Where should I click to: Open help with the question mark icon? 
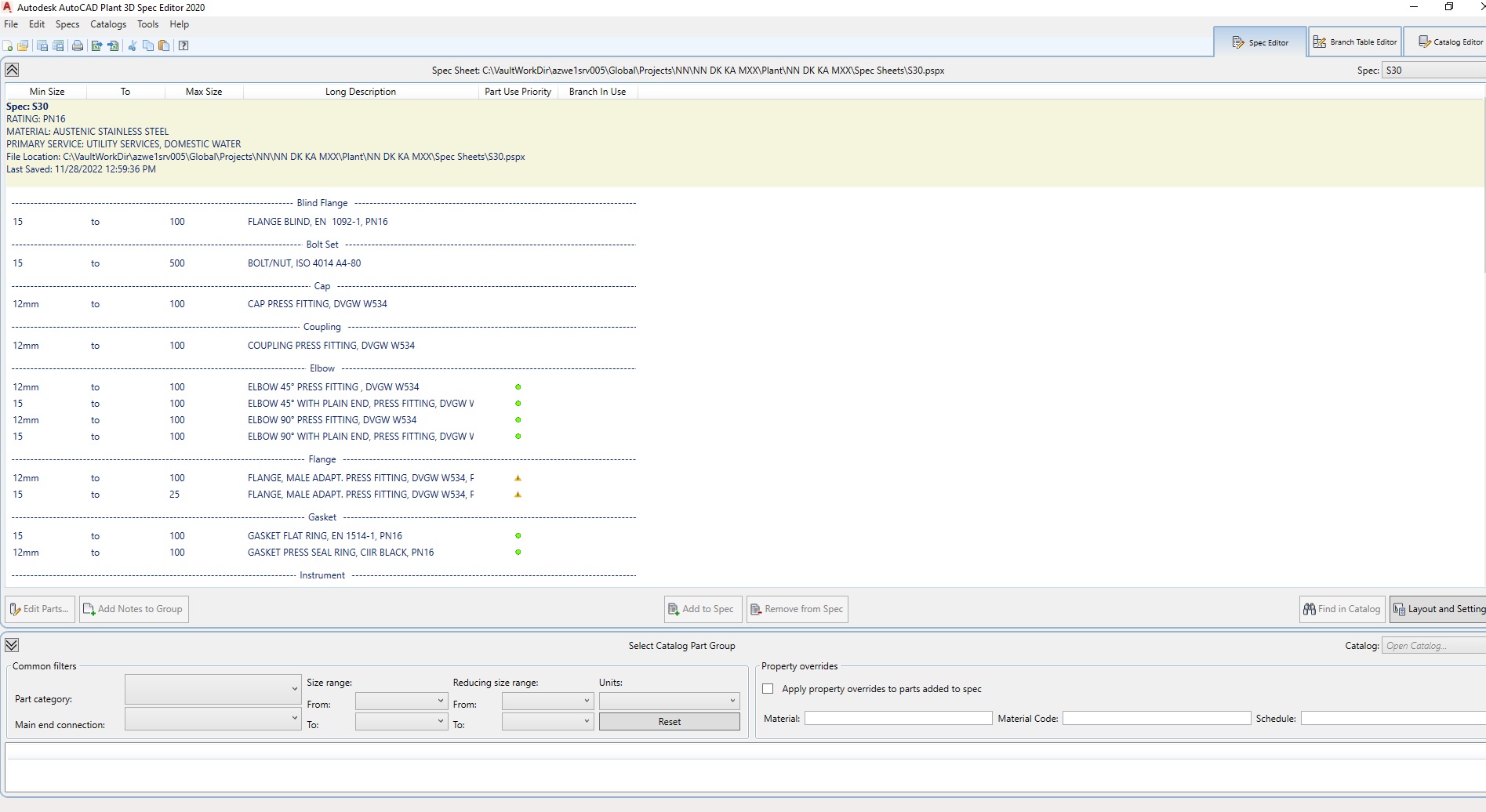(183, 45)
